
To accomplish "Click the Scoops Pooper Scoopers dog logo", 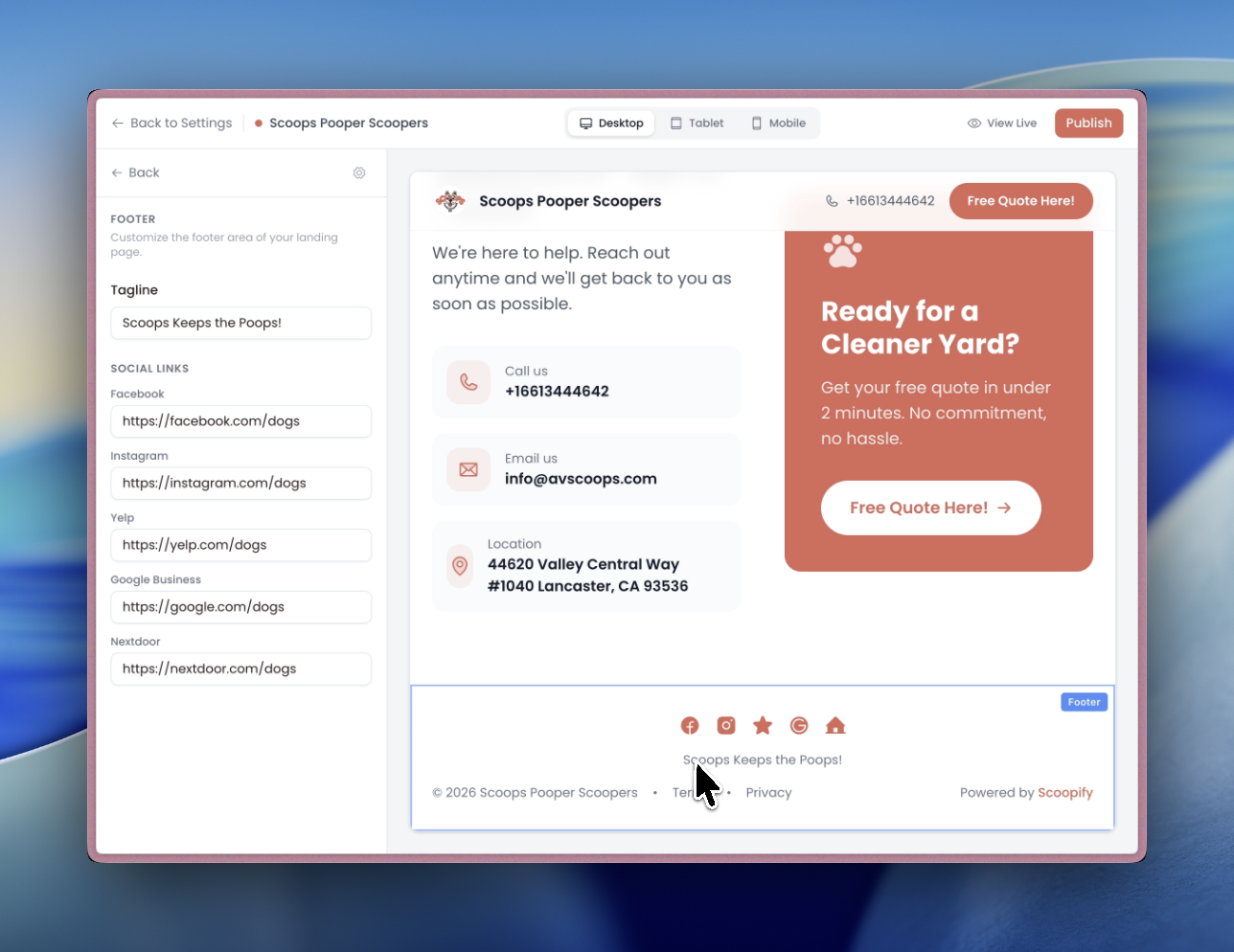I will 449,201.
